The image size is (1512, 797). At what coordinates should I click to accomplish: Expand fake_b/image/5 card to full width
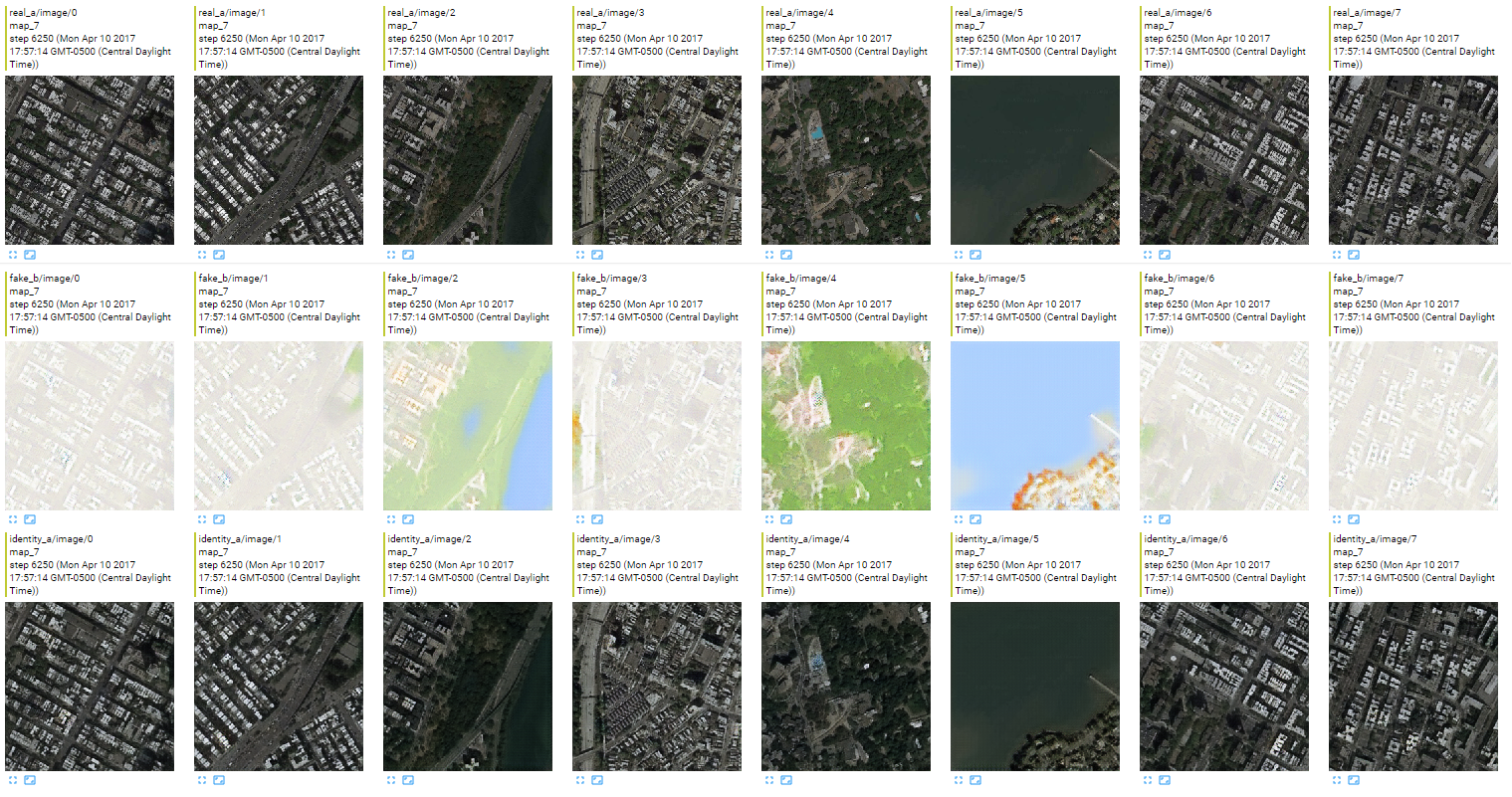point(959,519)
